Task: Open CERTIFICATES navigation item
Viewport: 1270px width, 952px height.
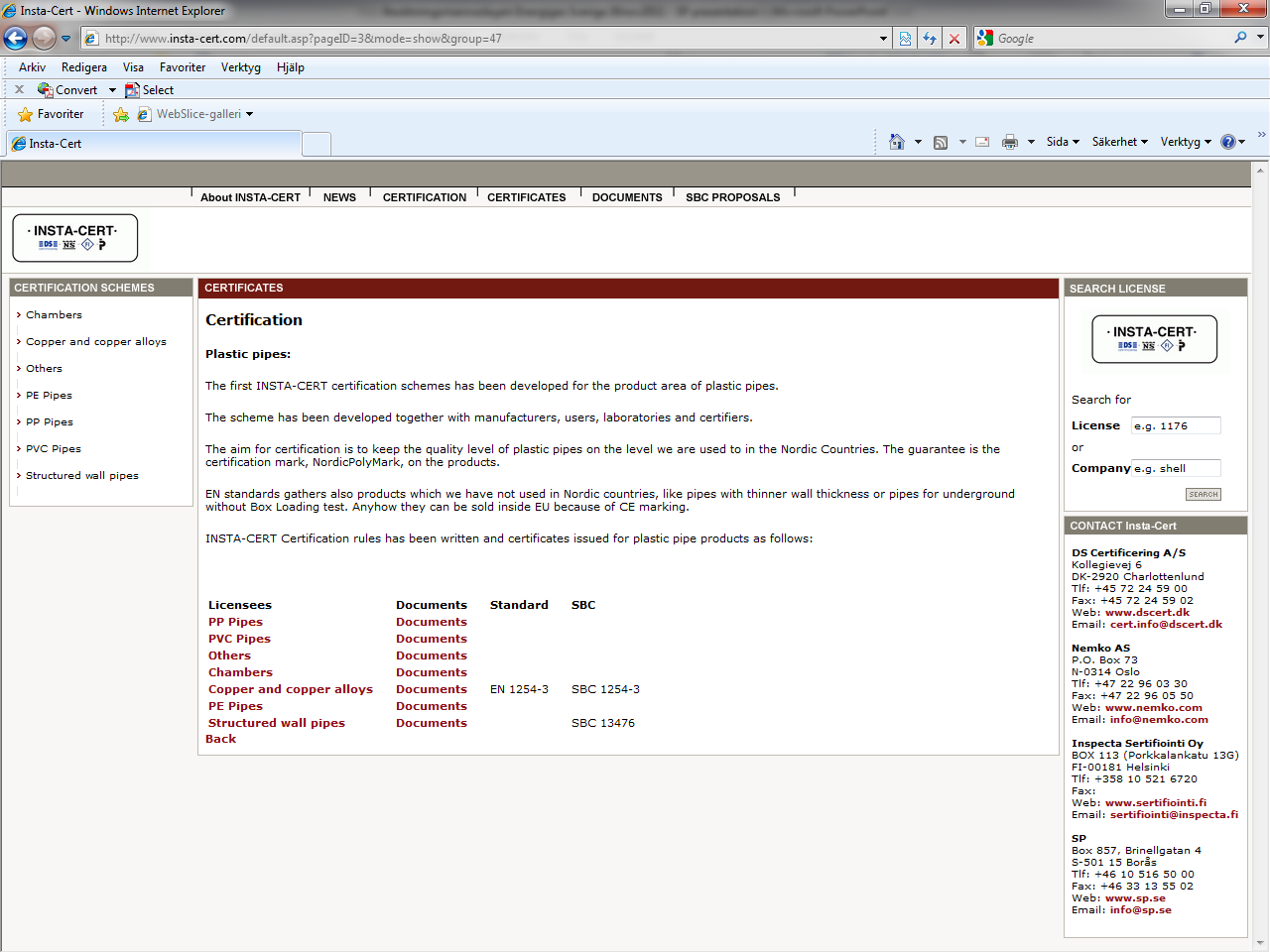Action: (527, 197)
